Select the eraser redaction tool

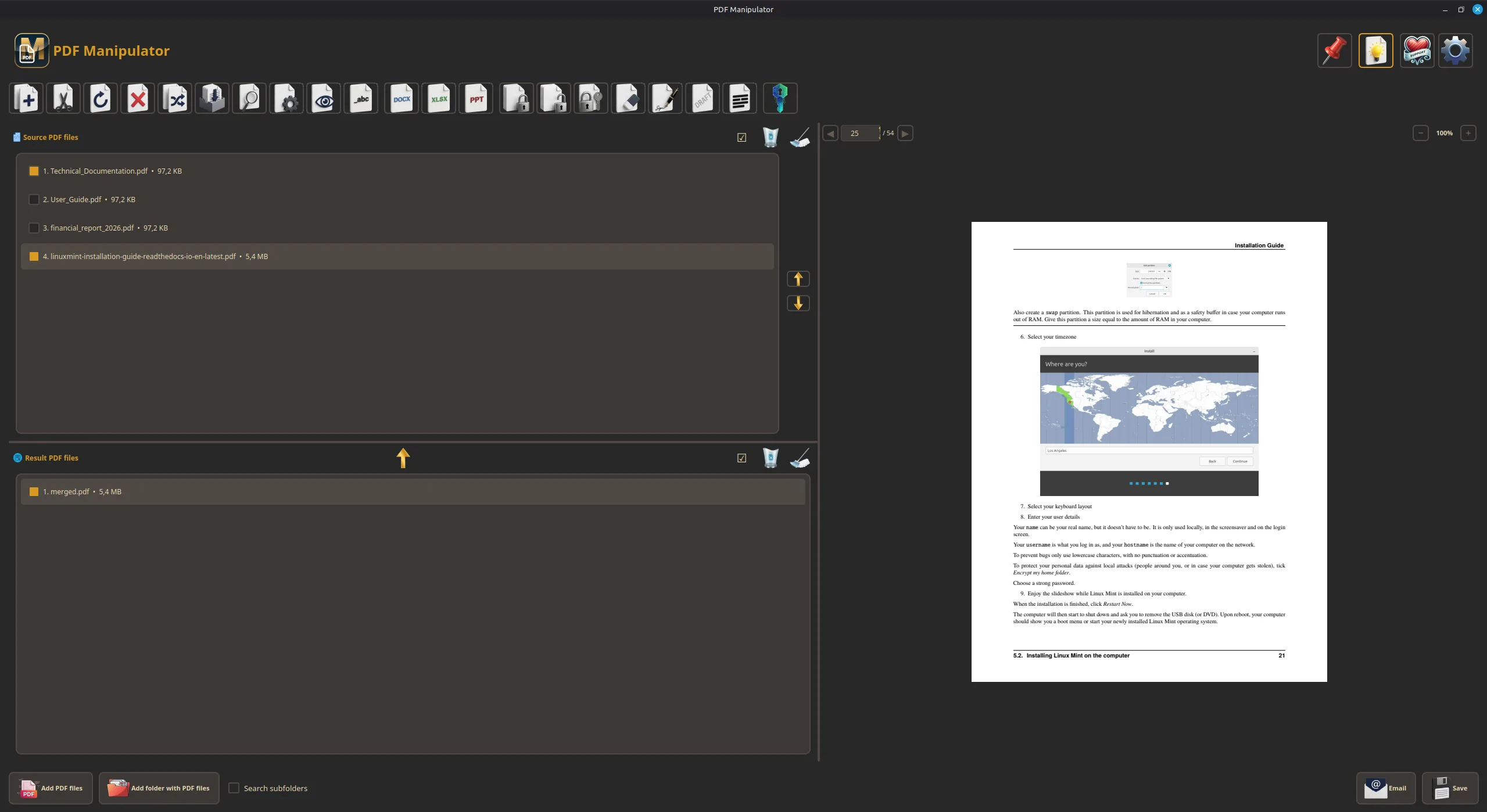tap(628, 98)
